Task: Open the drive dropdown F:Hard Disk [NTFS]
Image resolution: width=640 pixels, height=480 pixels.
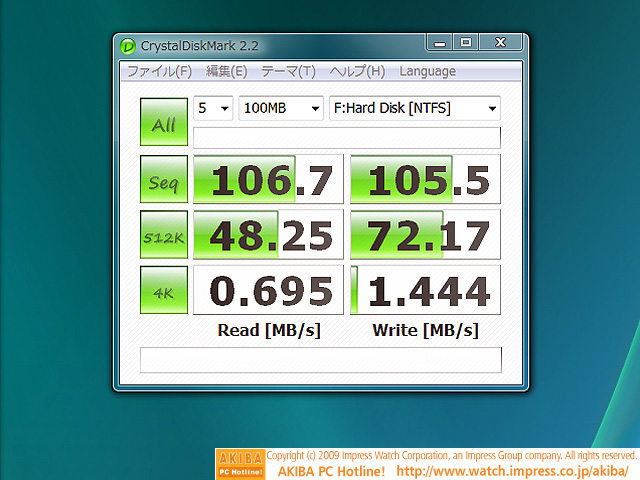Action: 415,108
